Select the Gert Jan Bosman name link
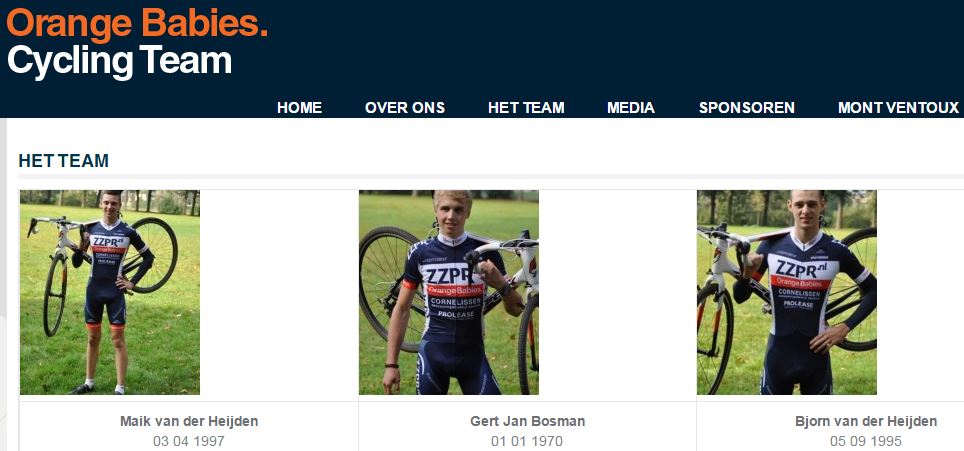The image size is (964, 451). [527, 422]
